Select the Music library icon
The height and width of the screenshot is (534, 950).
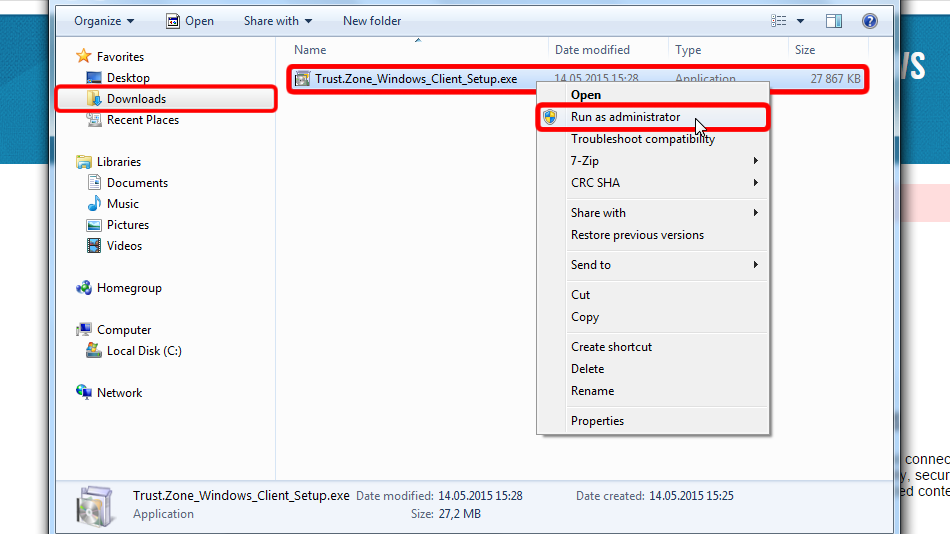coord(94,204)
